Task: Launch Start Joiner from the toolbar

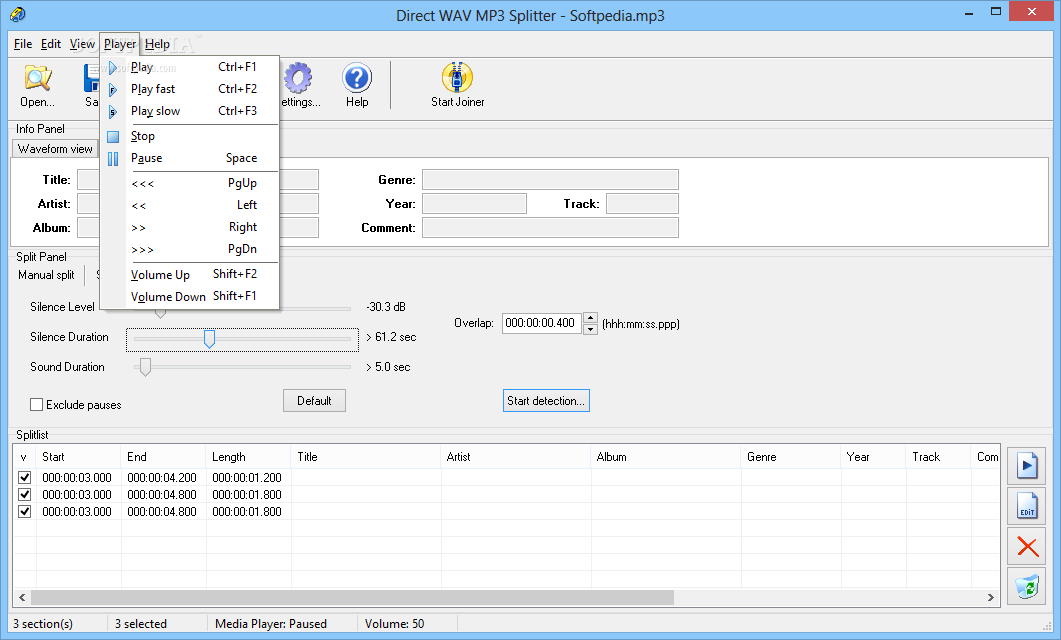Action: click(x=457, y=85)
